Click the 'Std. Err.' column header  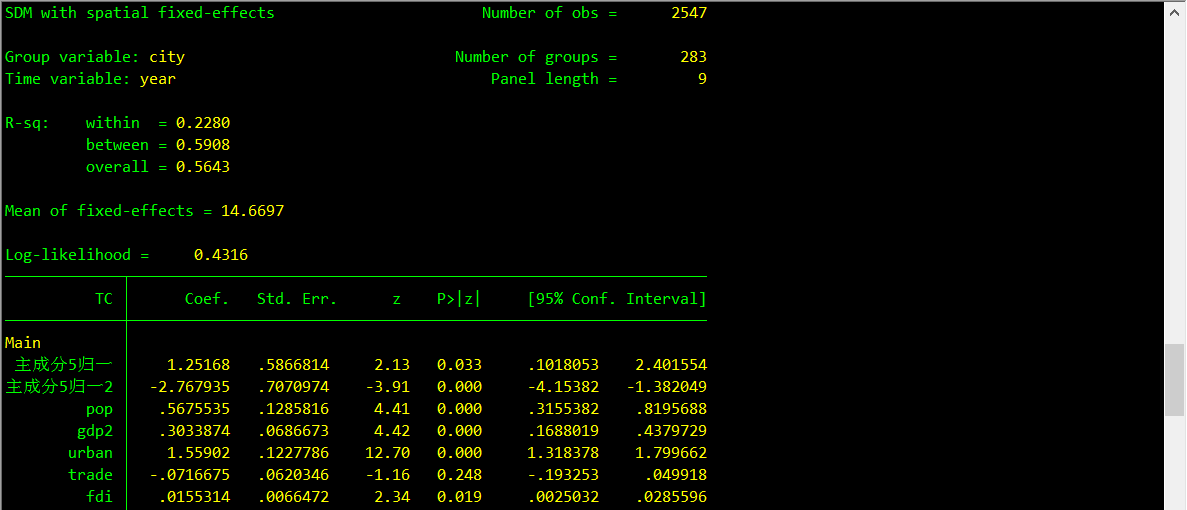pos(297,299)
